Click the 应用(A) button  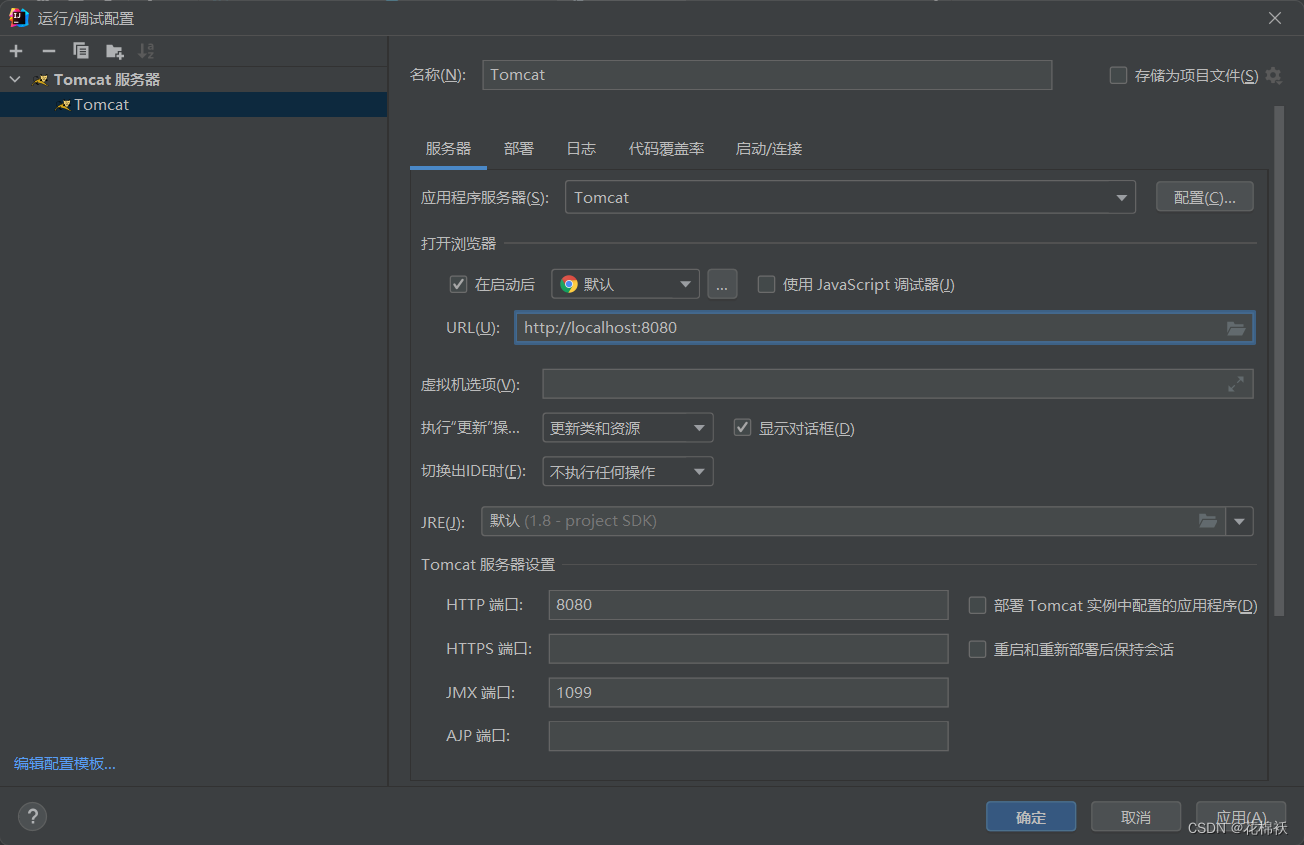coord(1241,817)
